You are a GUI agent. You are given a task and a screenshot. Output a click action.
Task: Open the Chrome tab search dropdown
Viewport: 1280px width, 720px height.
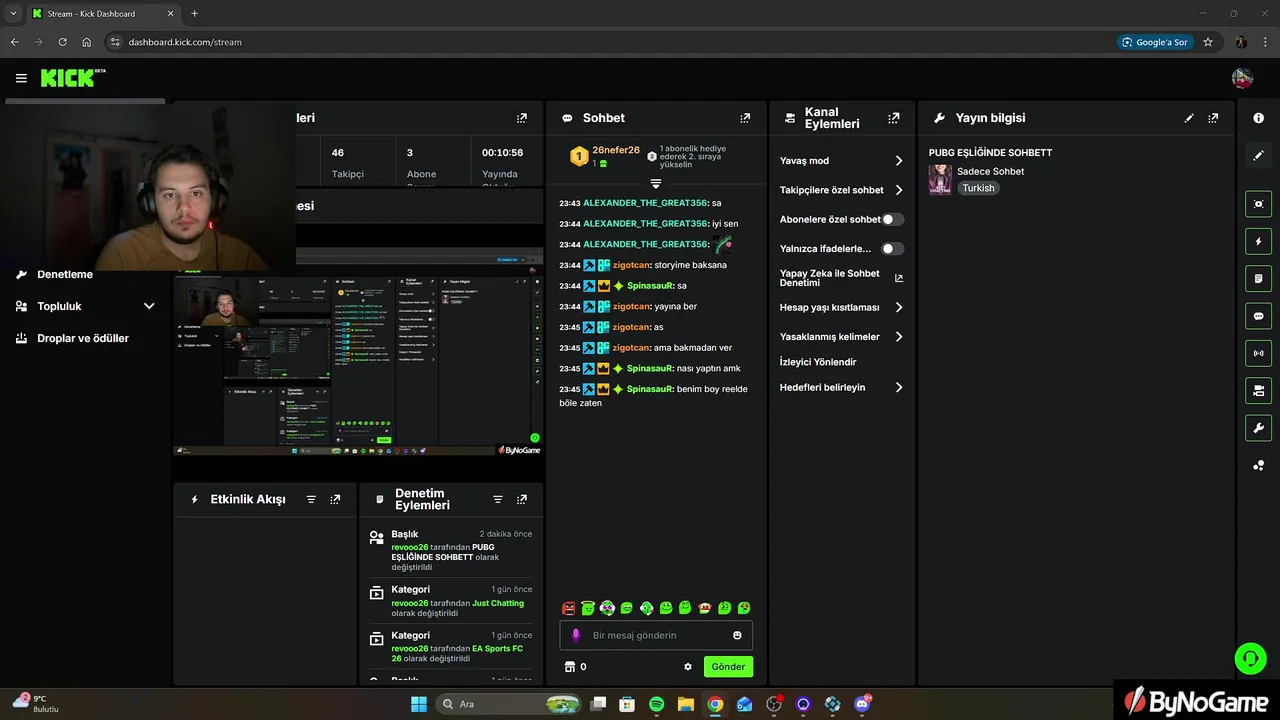pos(13,14)
